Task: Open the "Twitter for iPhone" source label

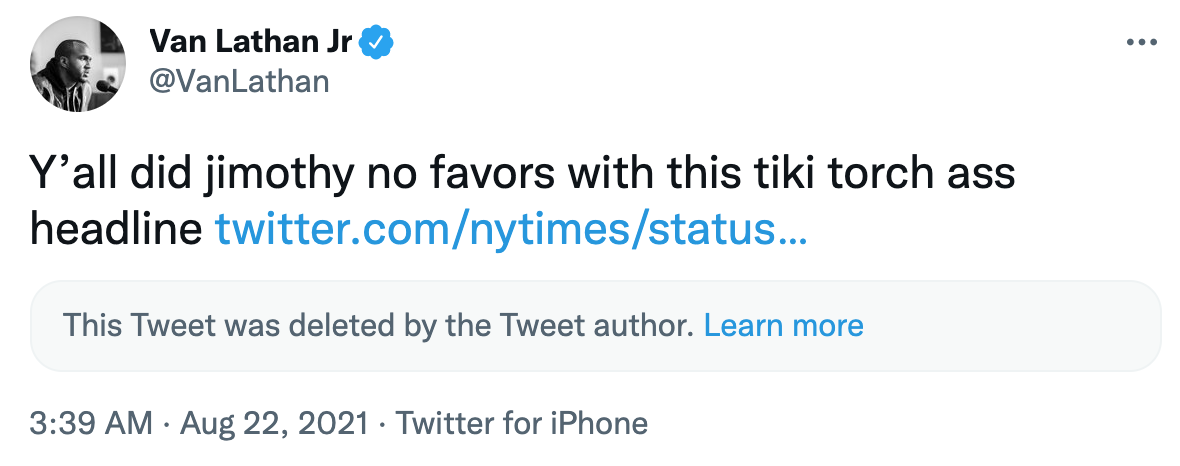Action: (x=522, y=423)
